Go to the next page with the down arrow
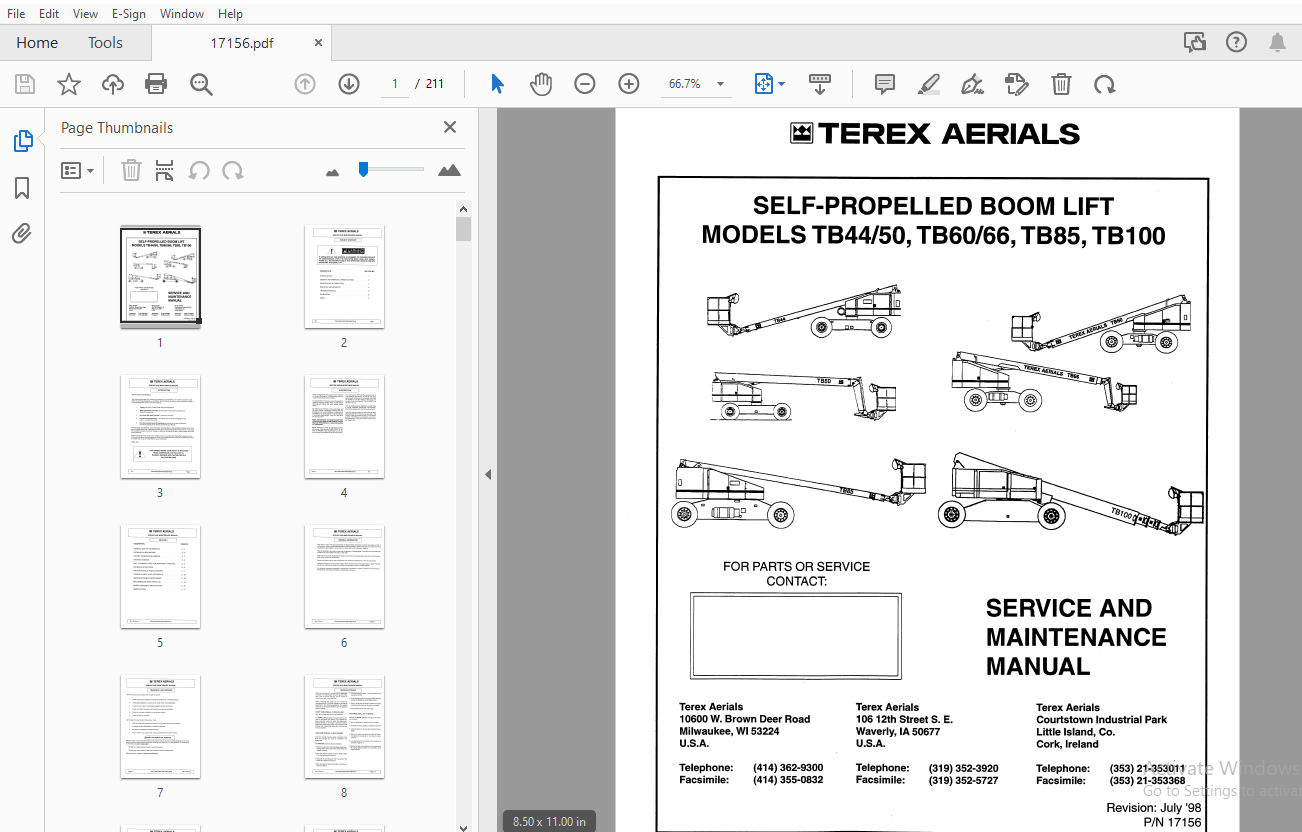 pos(349,84)
